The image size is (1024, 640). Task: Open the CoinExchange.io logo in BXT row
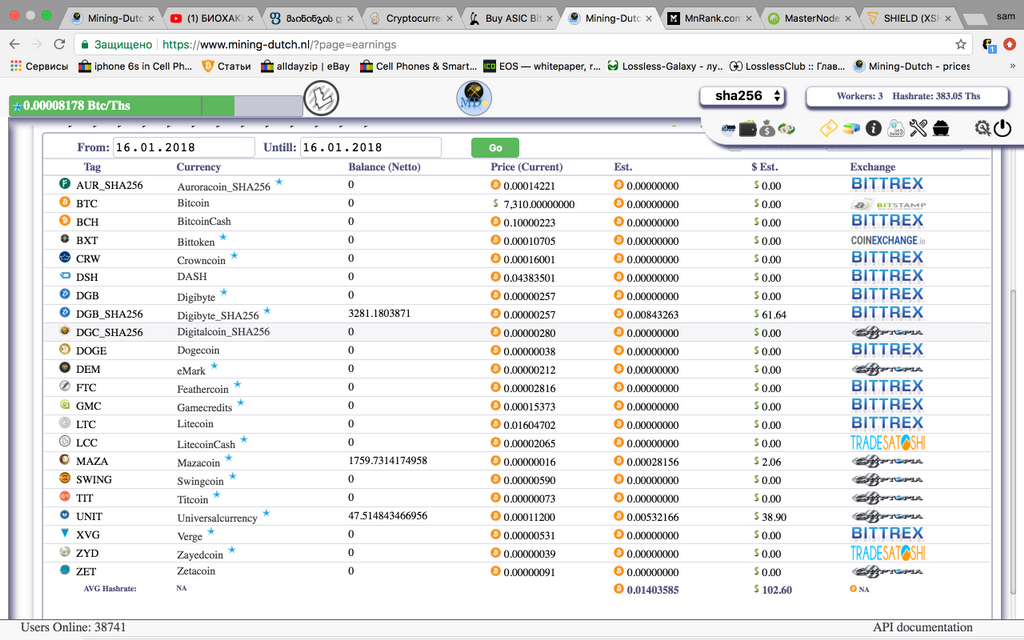tap(888, 240)
